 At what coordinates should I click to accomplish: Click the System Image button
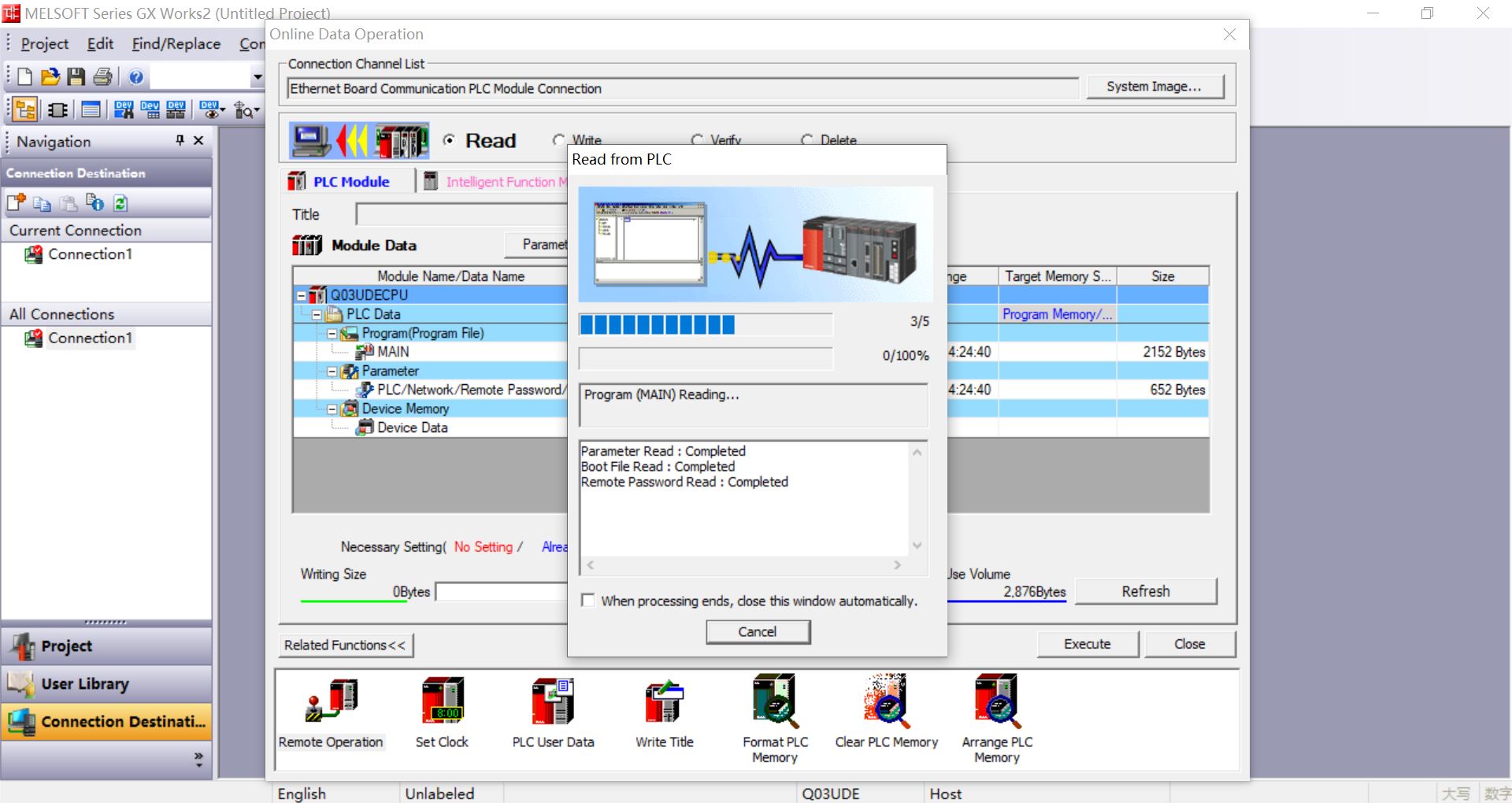1154,87
